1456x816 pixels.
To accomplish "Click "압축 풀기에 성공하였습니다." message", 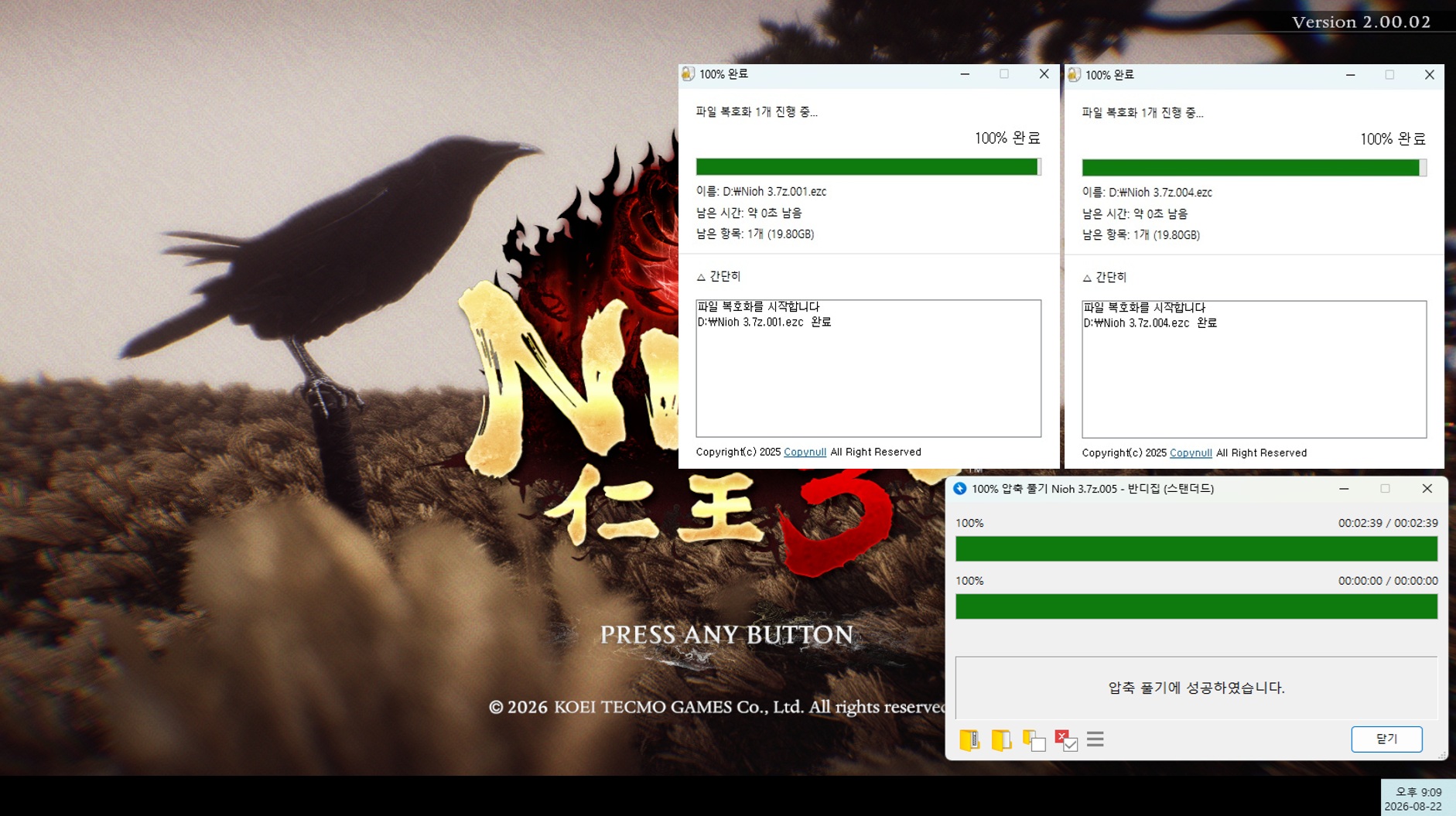I will pos(1196,688).
